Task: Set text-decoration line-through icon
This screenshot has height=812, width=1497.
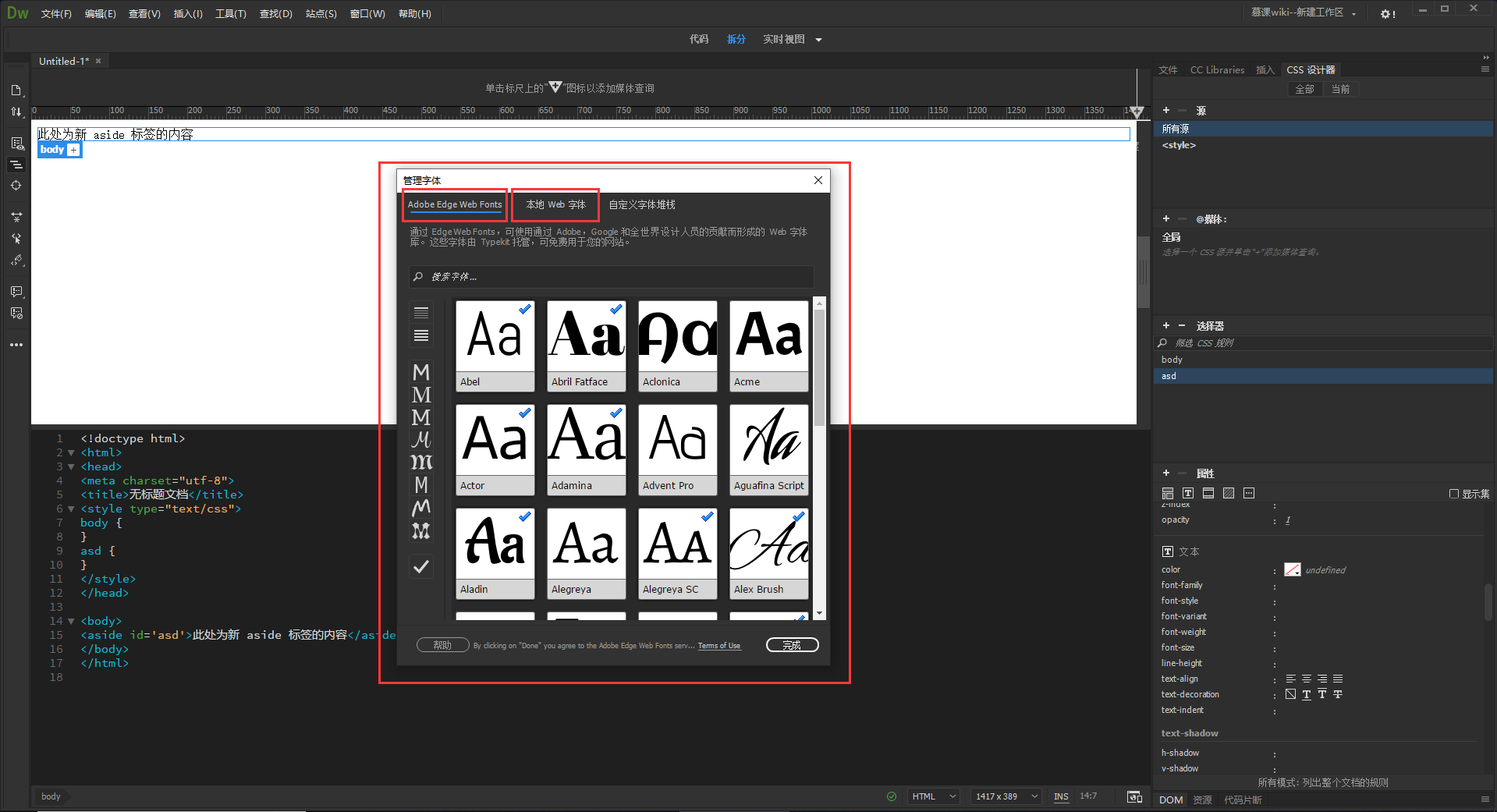Action: 1338,694
